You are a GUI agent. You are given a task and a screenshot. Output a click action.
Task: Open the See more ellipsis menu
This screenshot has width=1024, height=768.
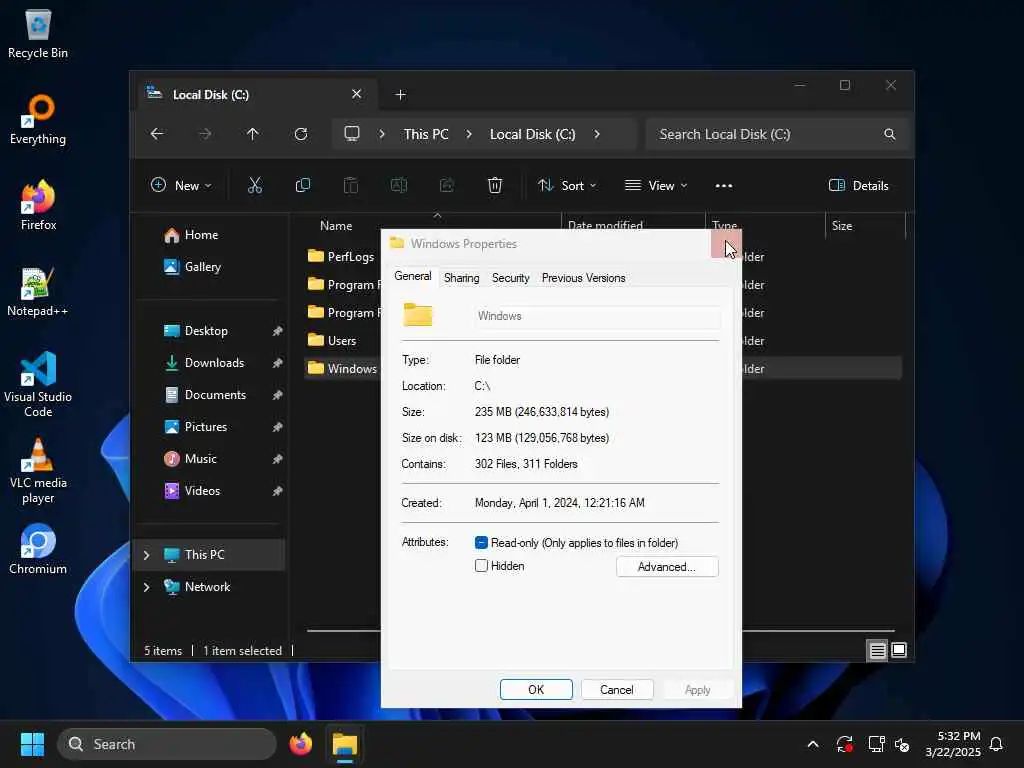724,185
